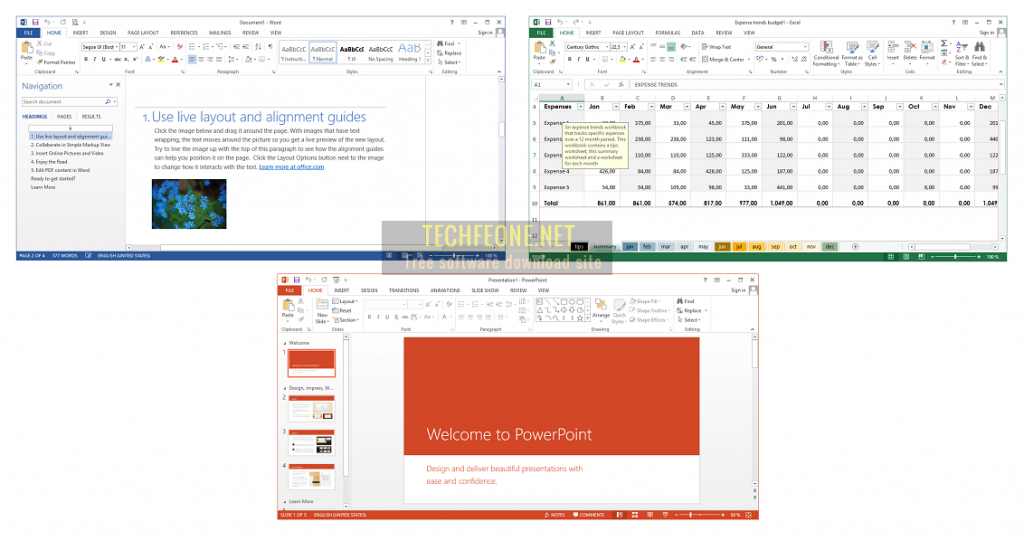Select slide 3 thumbnail in PowerPoint
Viewport: 1024px width, 541px height.
312,442
